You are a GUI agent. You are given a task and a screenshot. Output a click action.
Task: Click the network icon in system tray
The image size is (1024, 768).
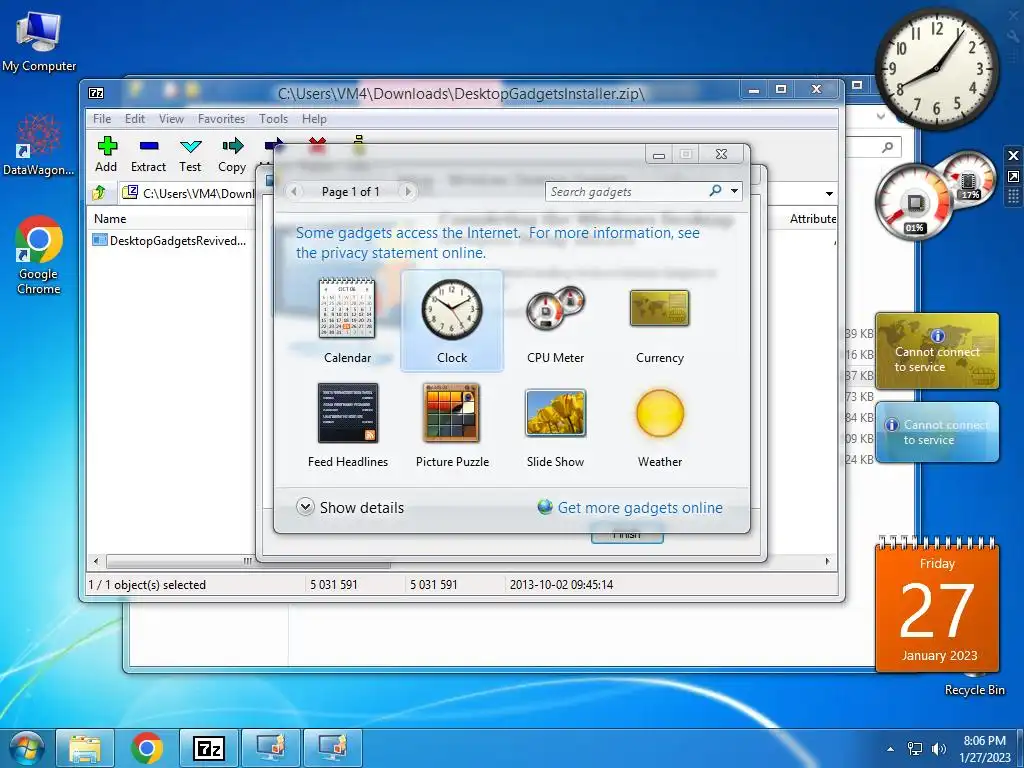click(x=915, y=748)
